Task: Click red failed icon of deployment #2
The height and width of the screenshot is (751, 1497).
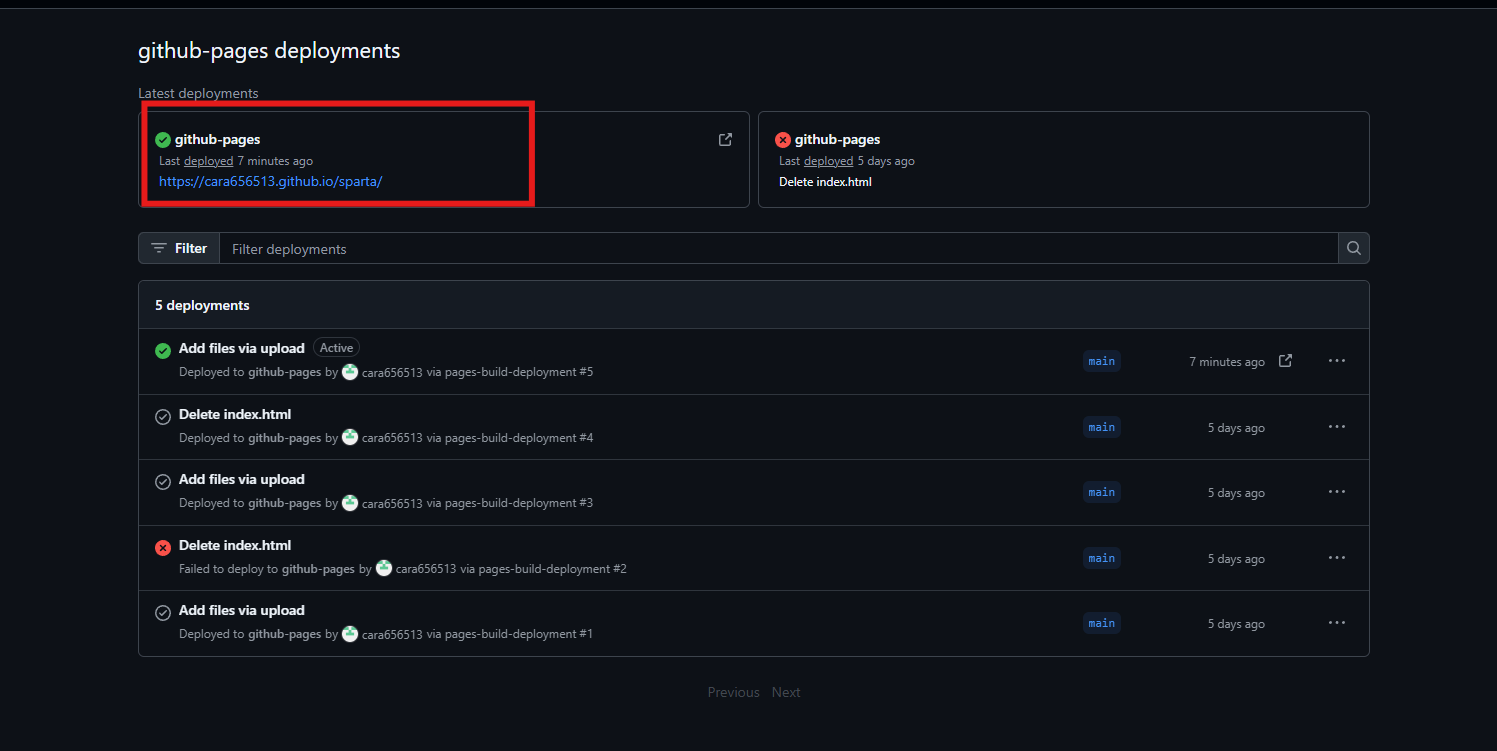Action: point(163,548)
